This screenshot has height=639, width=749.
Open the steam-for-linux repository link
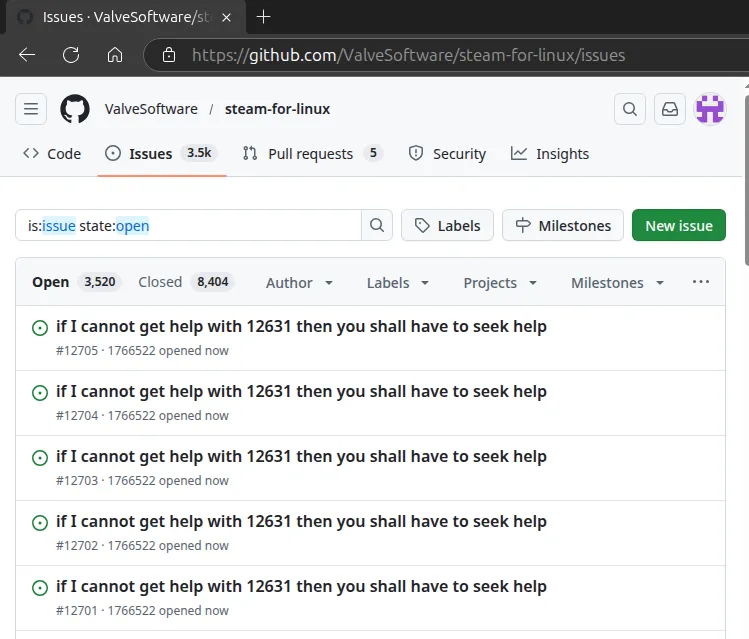[278, 109]
